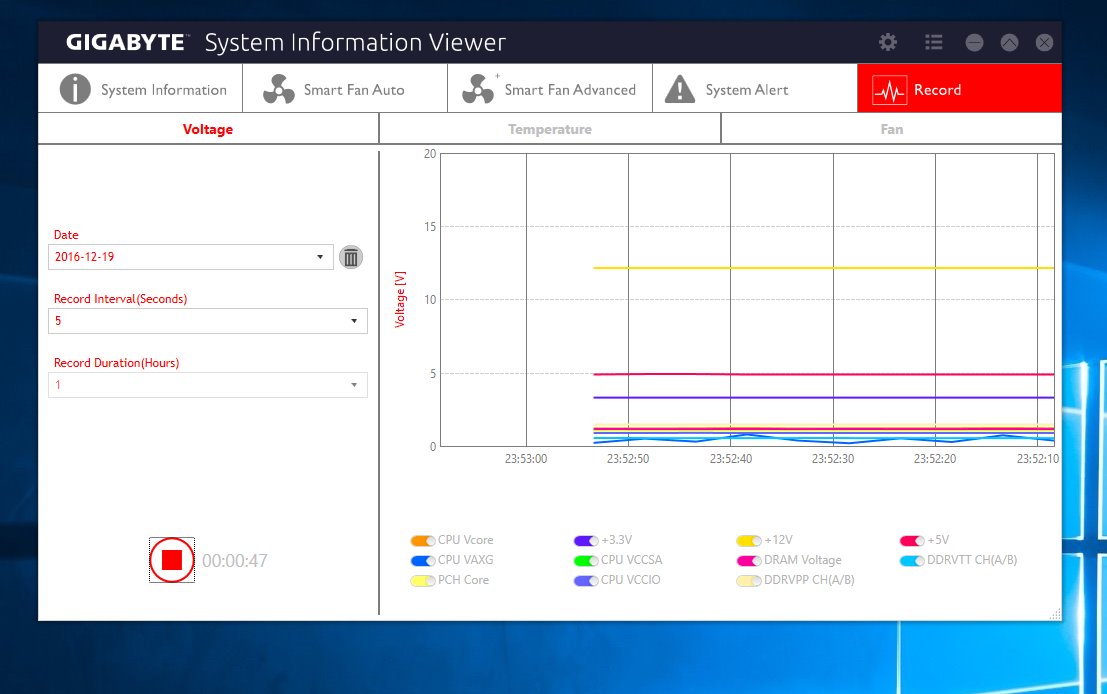Switch to the Fan tab
Image resolution: width=1107 pixels, height=694 pixels.
891,129
